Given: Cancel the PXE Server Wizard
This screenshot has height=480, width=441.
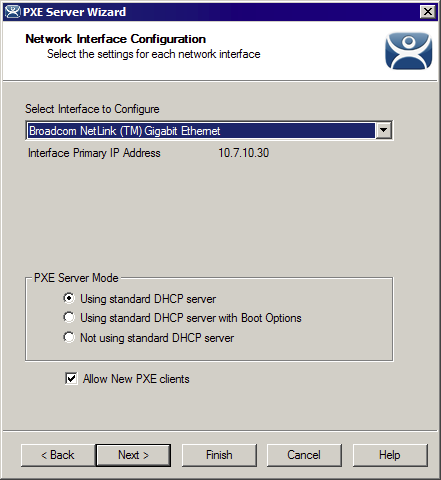Looking at the screenshot, I should (304, 455).
